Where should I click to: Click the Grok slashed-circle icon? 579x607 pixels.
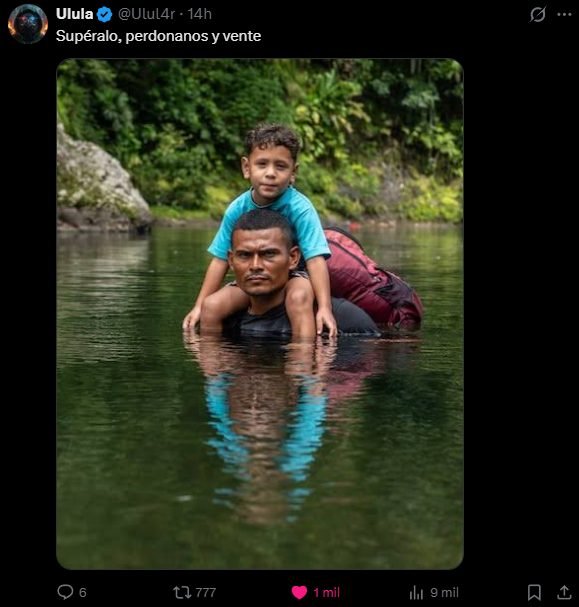tap(538, 15)
